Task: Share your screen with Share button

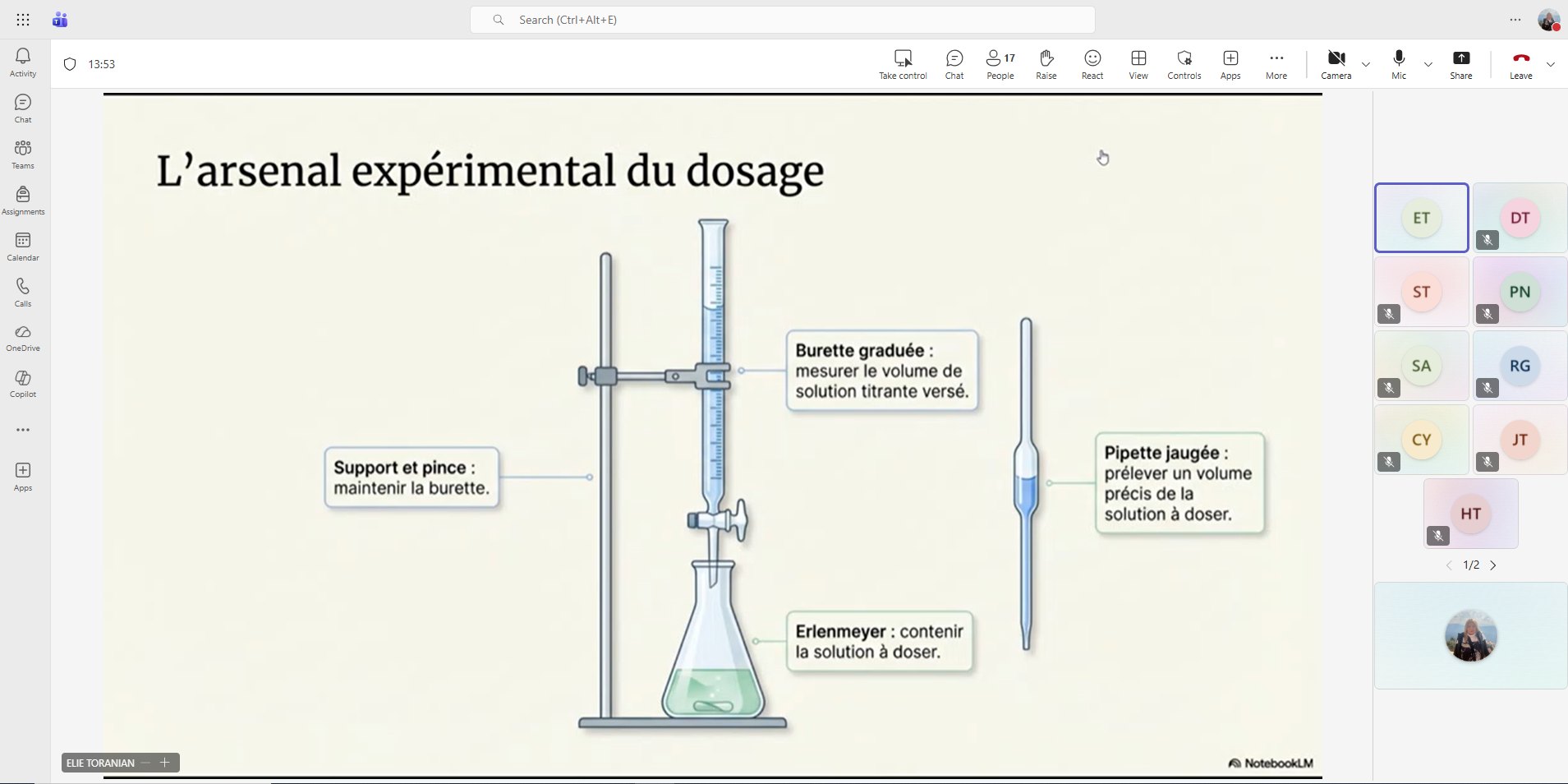Action: [1460, 64]
